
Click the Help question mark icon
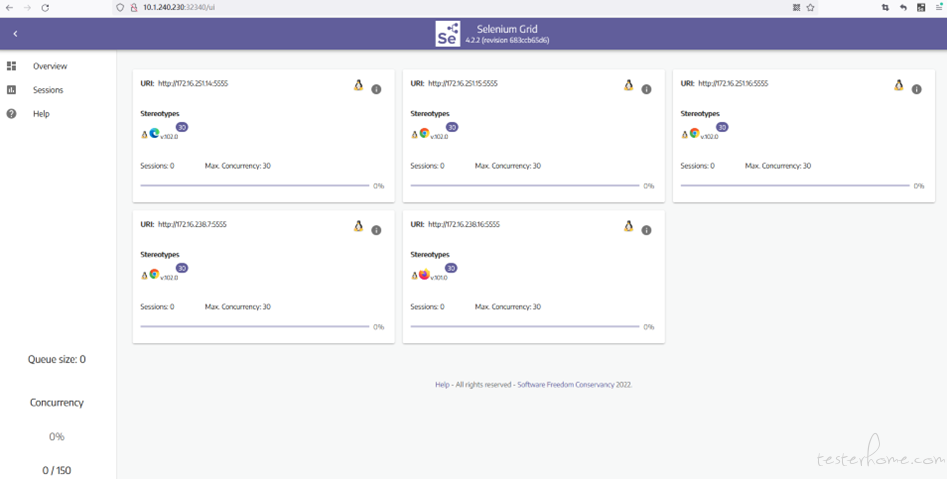coord(11,114)
